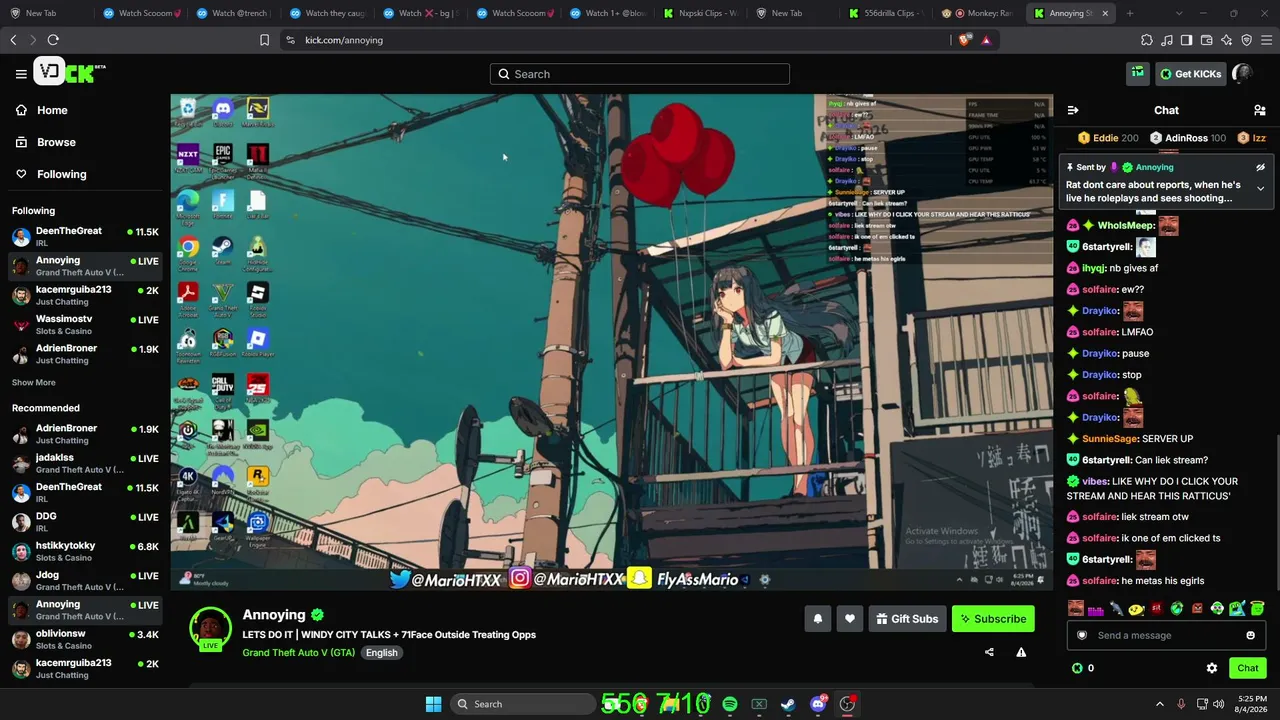Screen dimensions: 1280x720
Task: Click the Grand Theft Auto V category link
Action: click(x=298, y=653)
